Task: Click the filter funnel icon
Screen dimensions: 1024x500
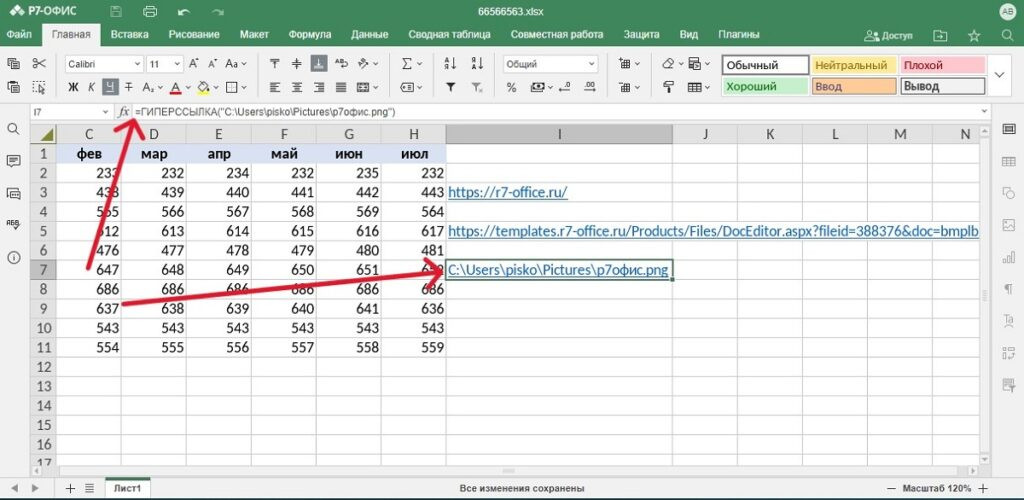Action: click(x=451, y=87)
